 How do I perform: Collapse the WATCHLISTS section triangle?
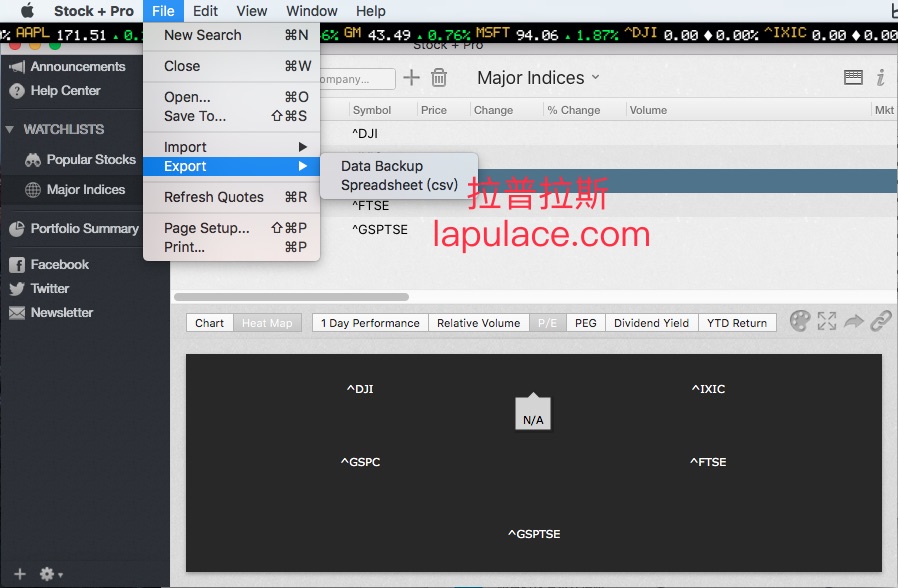pos(9,129)
